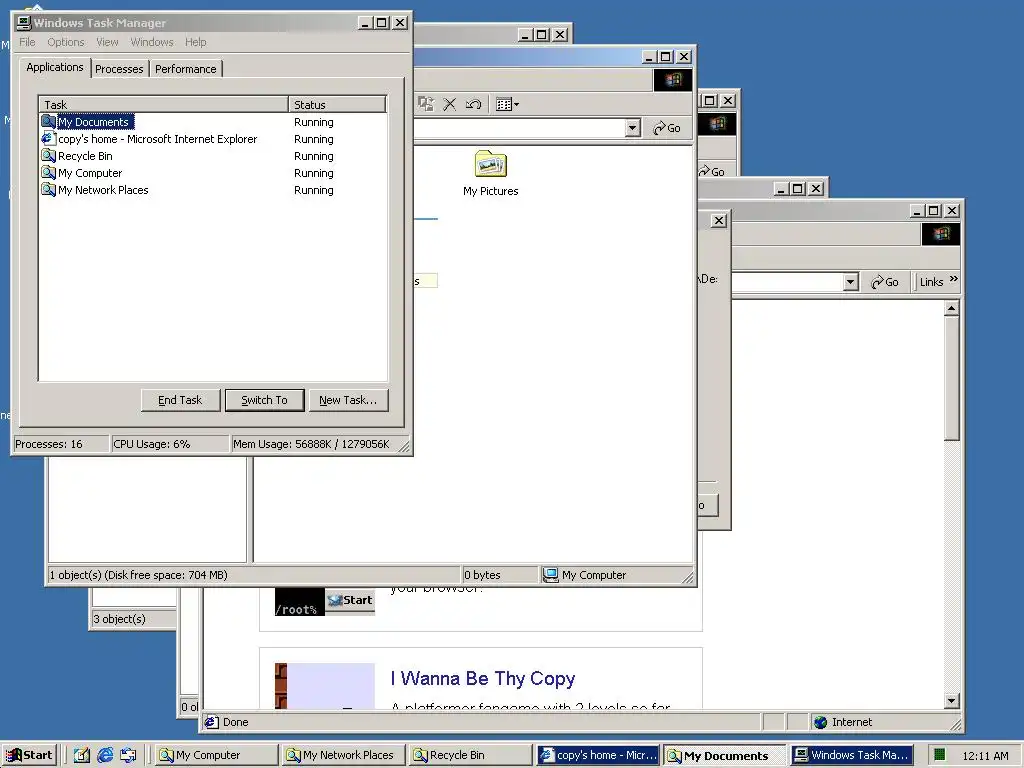Click the Windows logo throbber in My Documents

pyautogui.click(x=673, y=80)
